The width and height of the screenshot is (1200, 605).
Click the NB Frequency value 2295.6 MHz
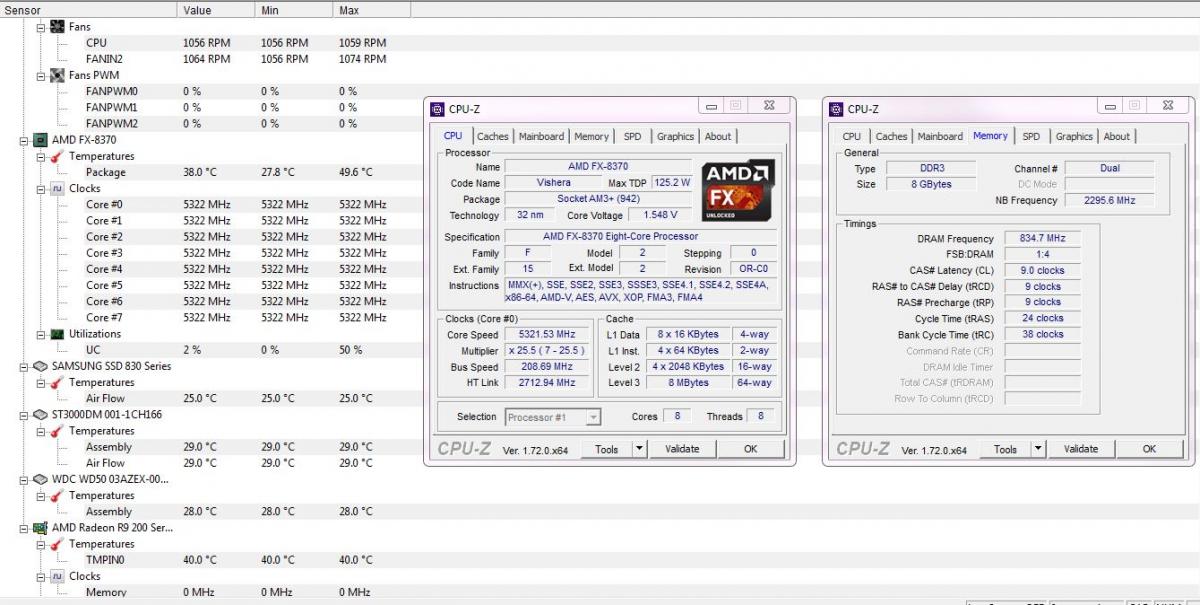pyautogui.click(x=1110, y=200)
